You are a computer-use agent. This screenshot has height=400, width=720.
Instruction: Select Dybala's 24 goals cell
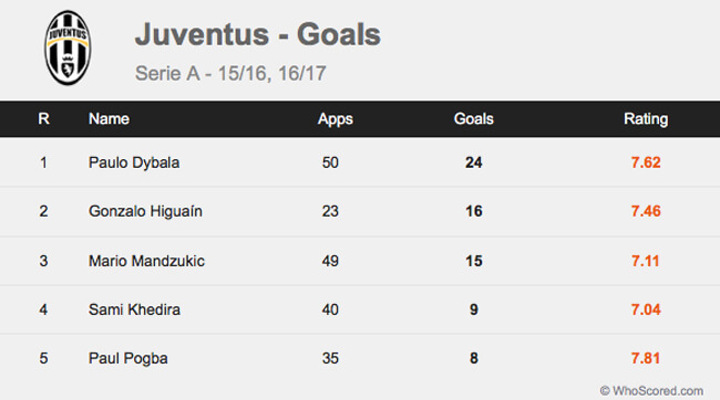click(x=473, y=163)
